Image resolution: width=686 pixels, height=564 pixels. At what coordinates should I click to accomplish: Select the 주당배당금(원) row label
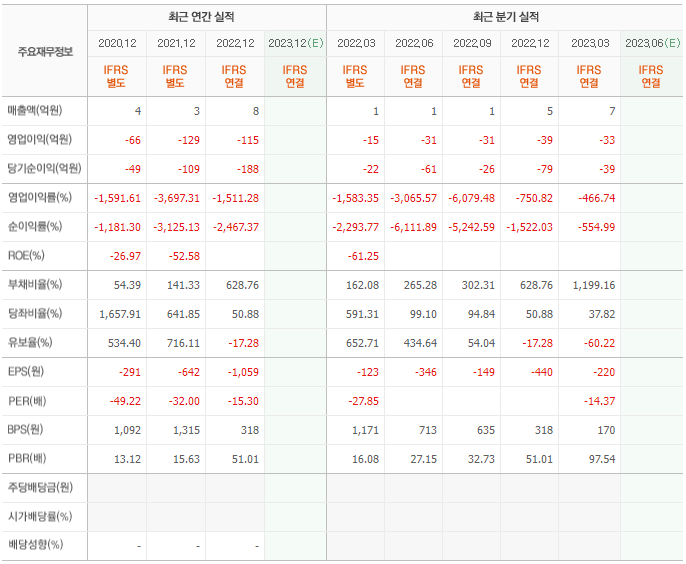click(x=40, y=487)
